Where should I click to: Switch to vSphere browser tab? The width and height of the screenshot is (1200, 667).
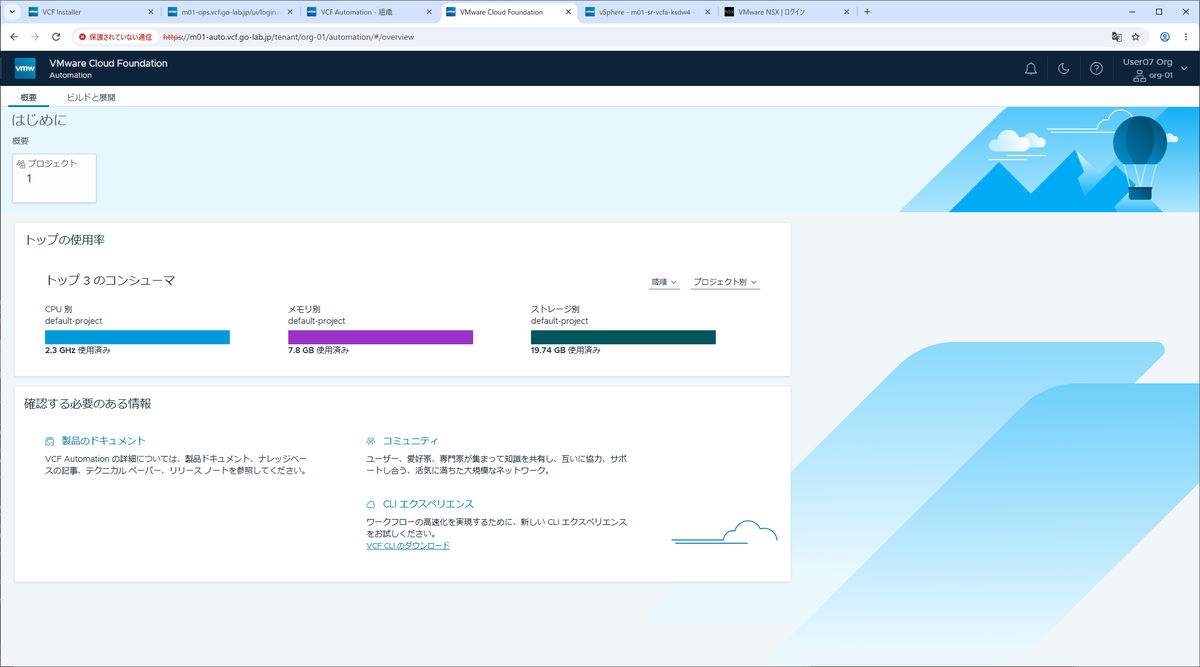coord(646,12)
